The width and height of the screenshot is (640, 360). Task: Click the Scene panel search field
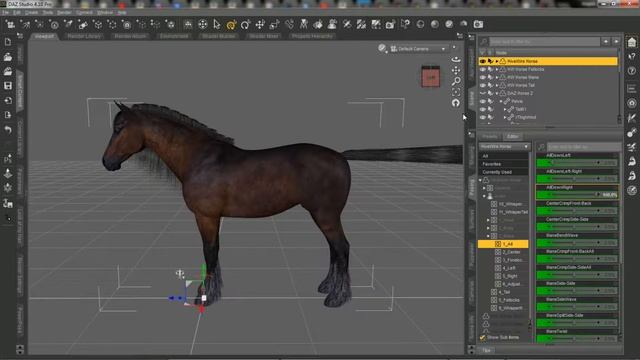tap(544, 42)
